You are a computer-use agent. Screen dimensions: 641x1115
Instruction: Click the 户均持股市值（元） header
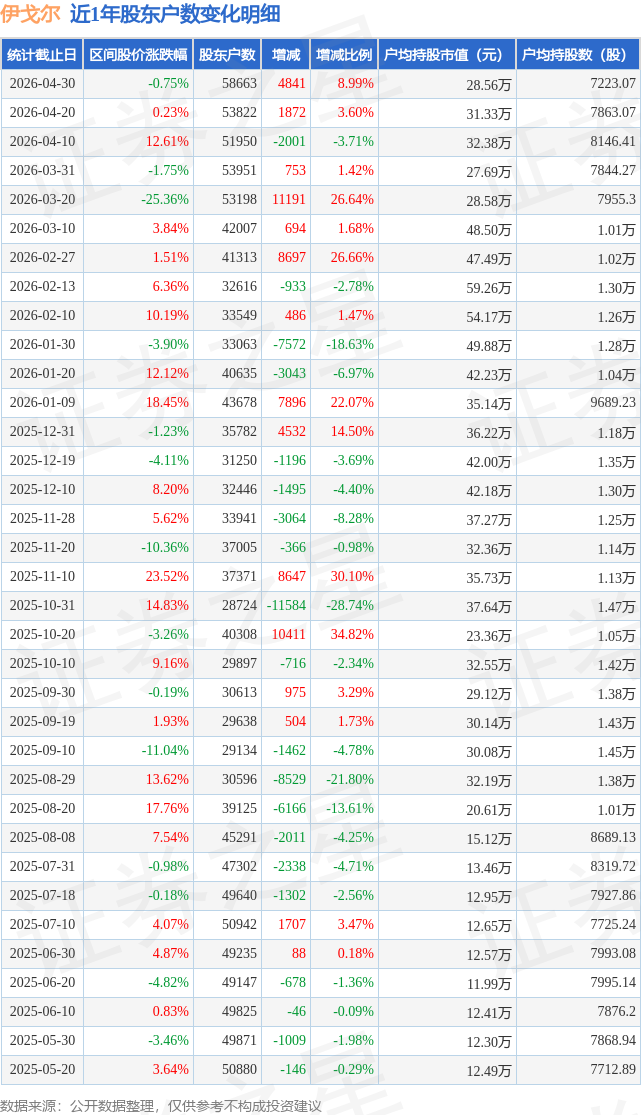click(x=447, y=55)
